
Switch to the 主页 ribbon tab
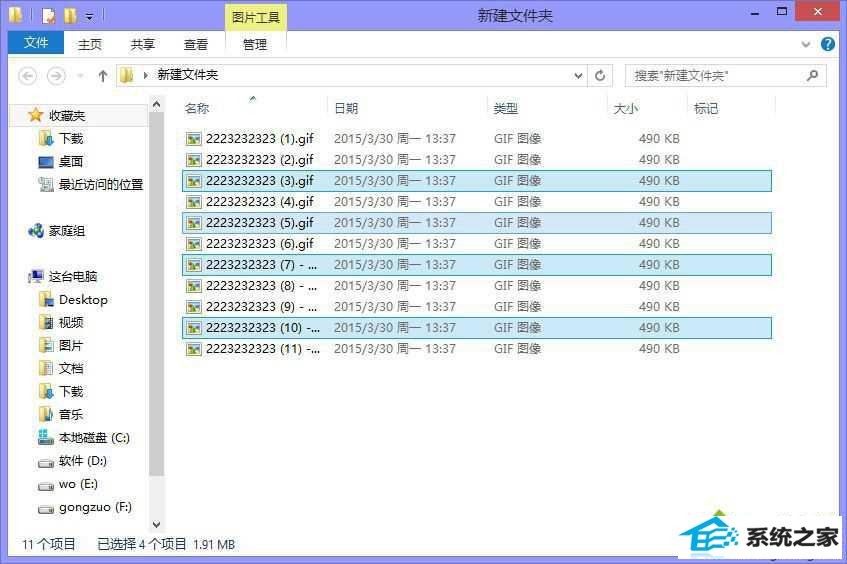click(90, 44)
